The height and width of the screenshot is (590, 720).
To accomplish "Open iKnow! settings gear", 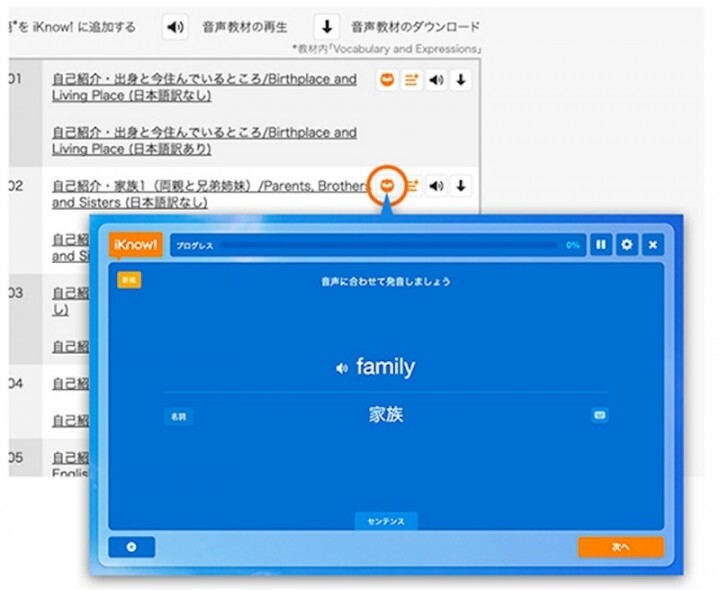I will pos(627,245).
